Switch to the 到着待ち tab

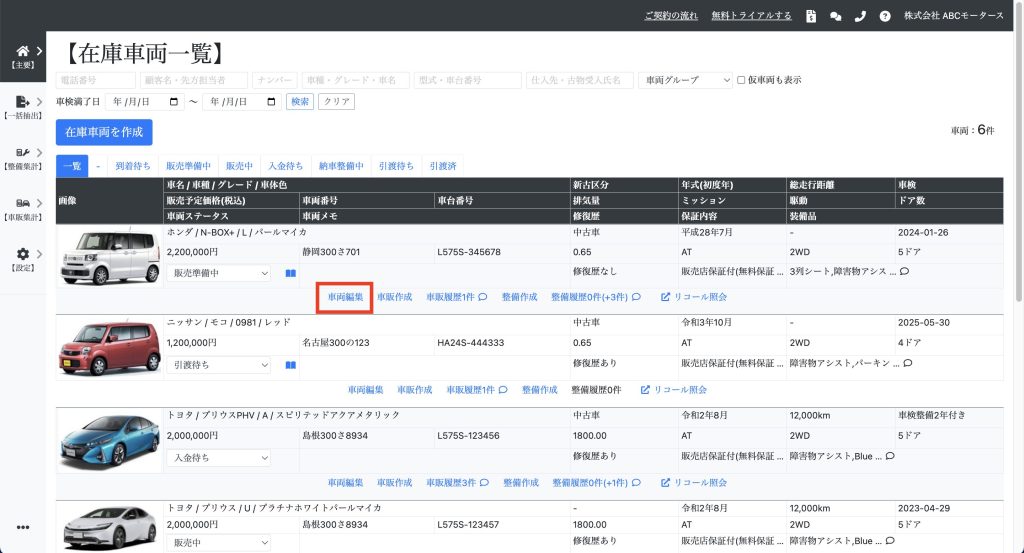(133, 166)
